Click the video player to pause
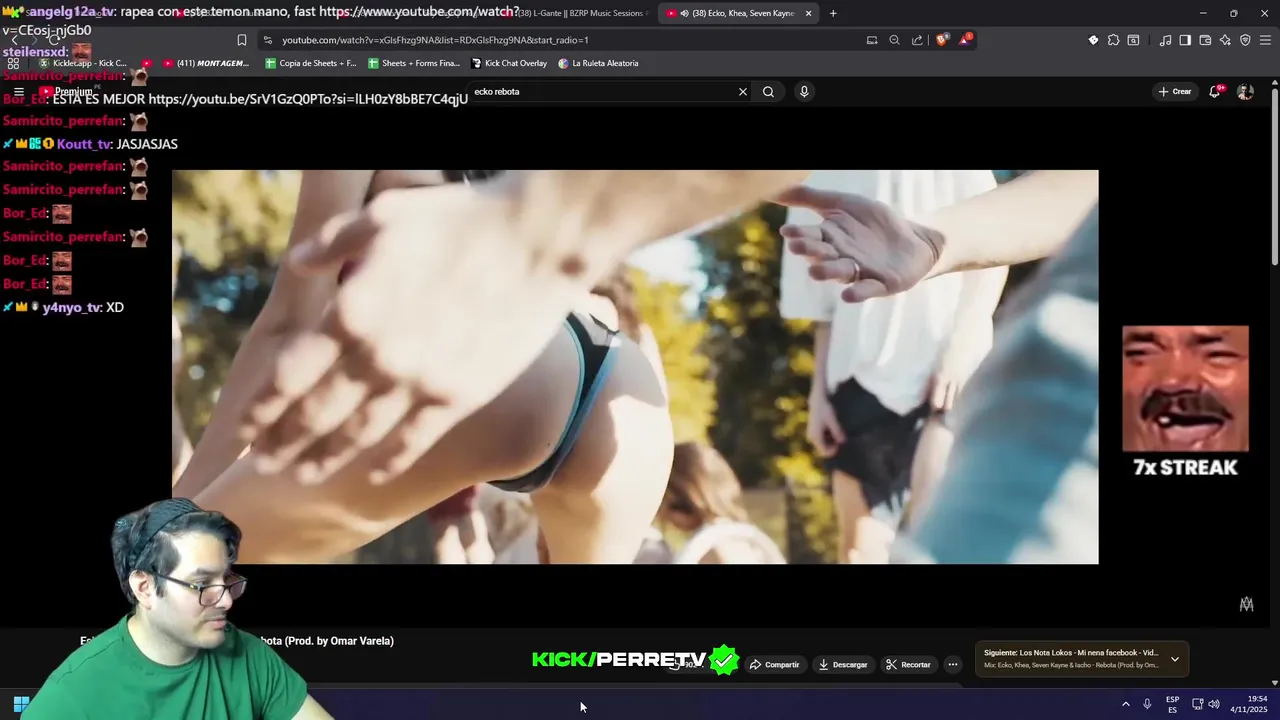Image resolution: width=1280 pixels, height=720 pixels. (635, 366)
